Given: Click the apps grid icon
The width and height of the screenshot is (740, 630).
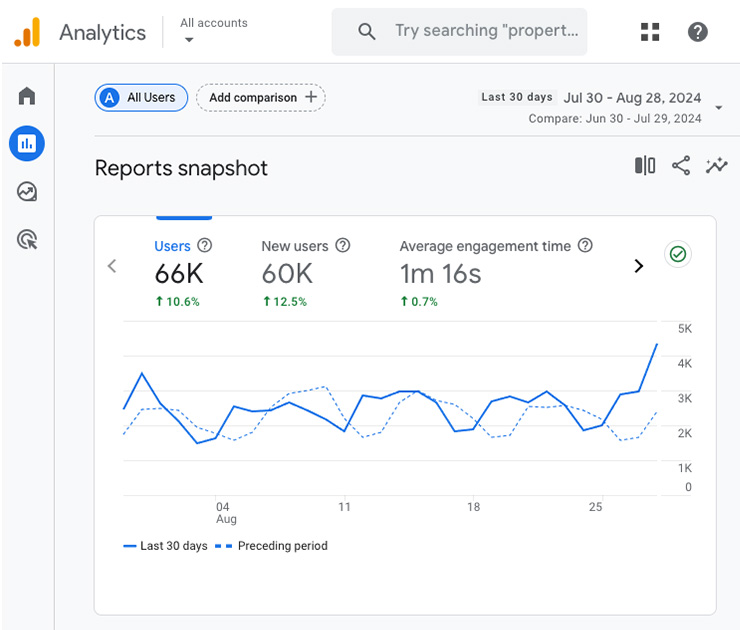Looking at the screenshot, I should pos(650,32).
